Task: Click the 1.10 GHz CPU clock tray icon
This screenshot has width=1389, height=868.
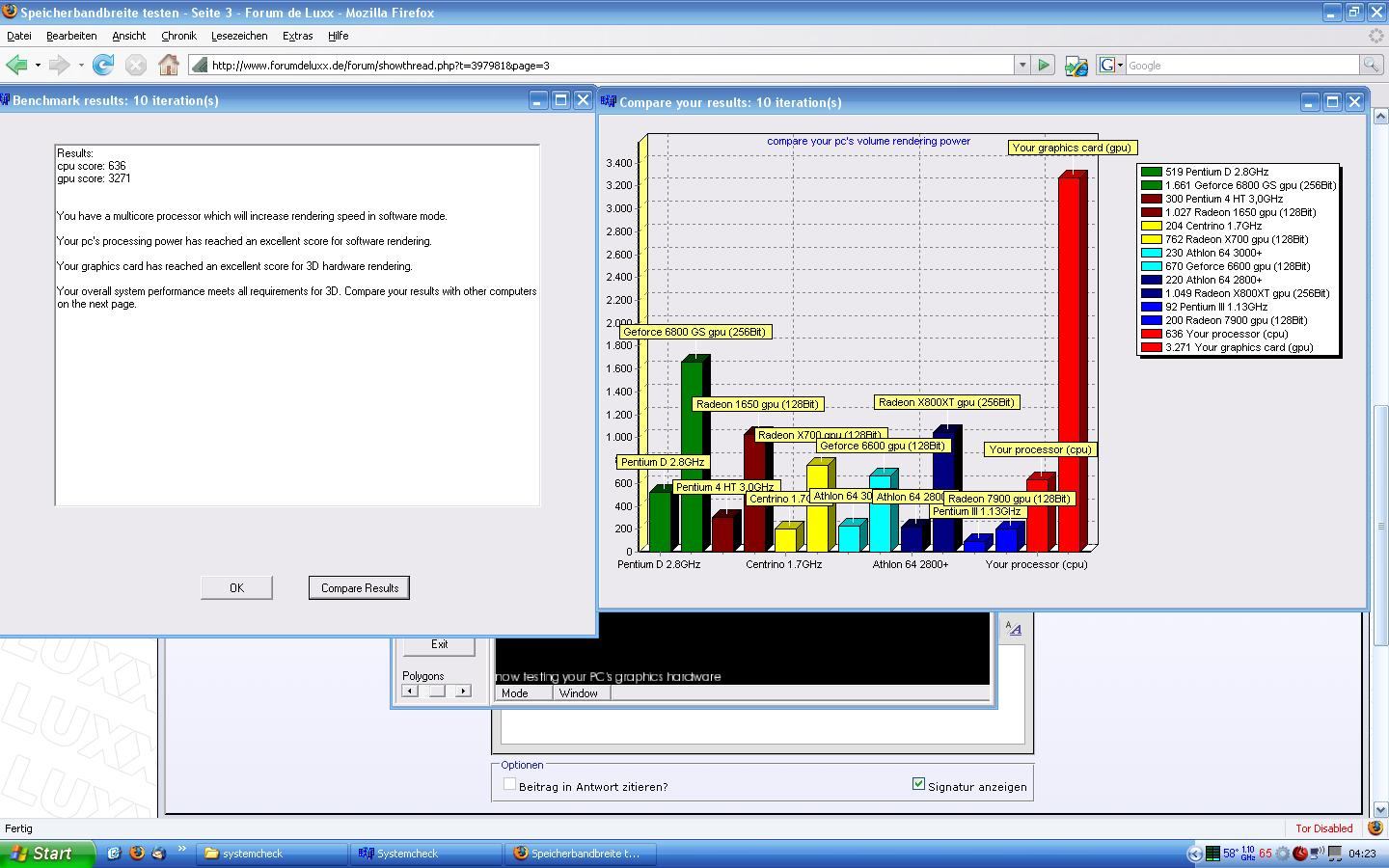Action: point(1248,854)
